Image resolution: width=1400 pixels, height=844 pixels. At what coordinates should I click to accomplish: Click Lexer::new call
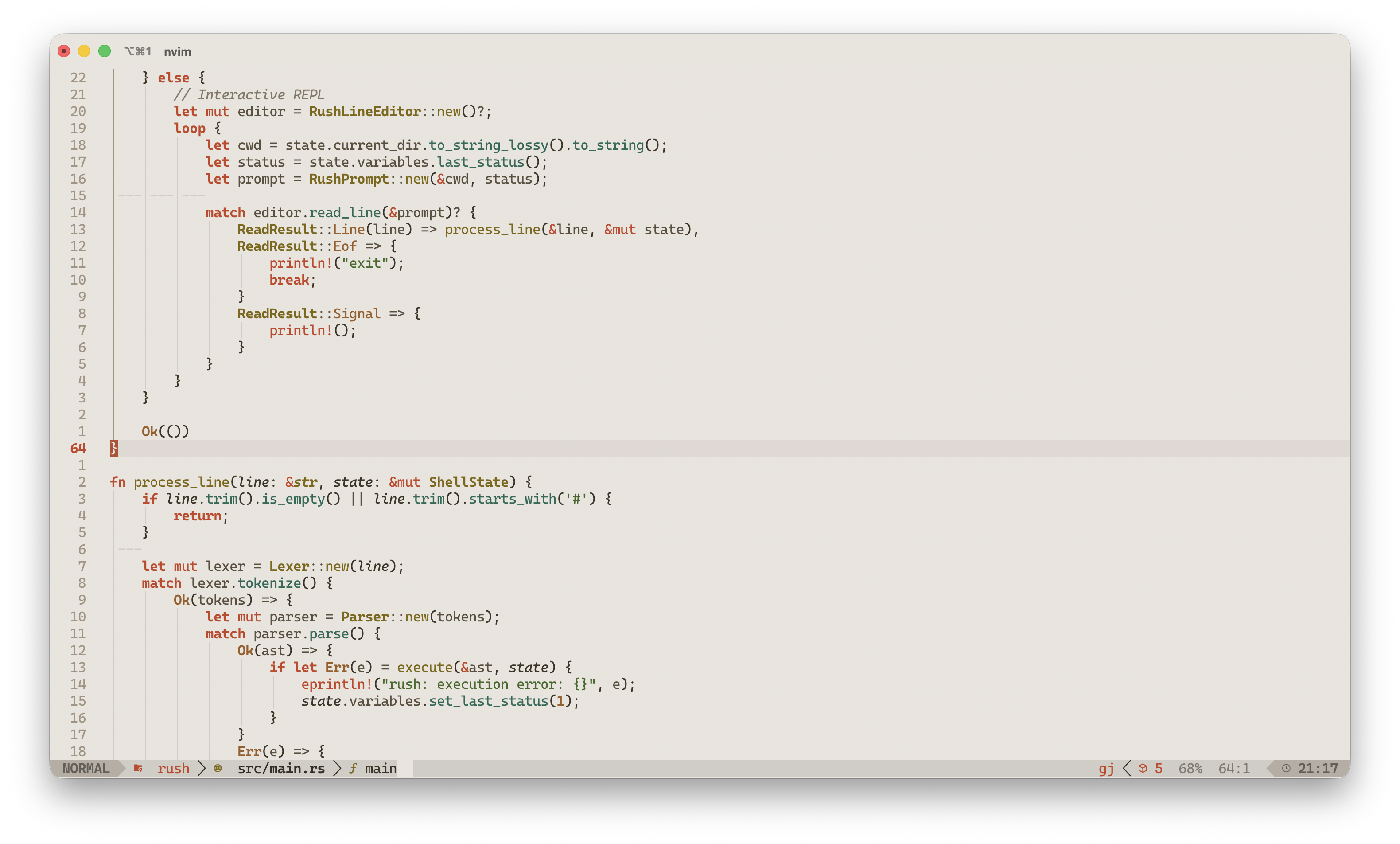pyautogui.click(x=309, y=567)
